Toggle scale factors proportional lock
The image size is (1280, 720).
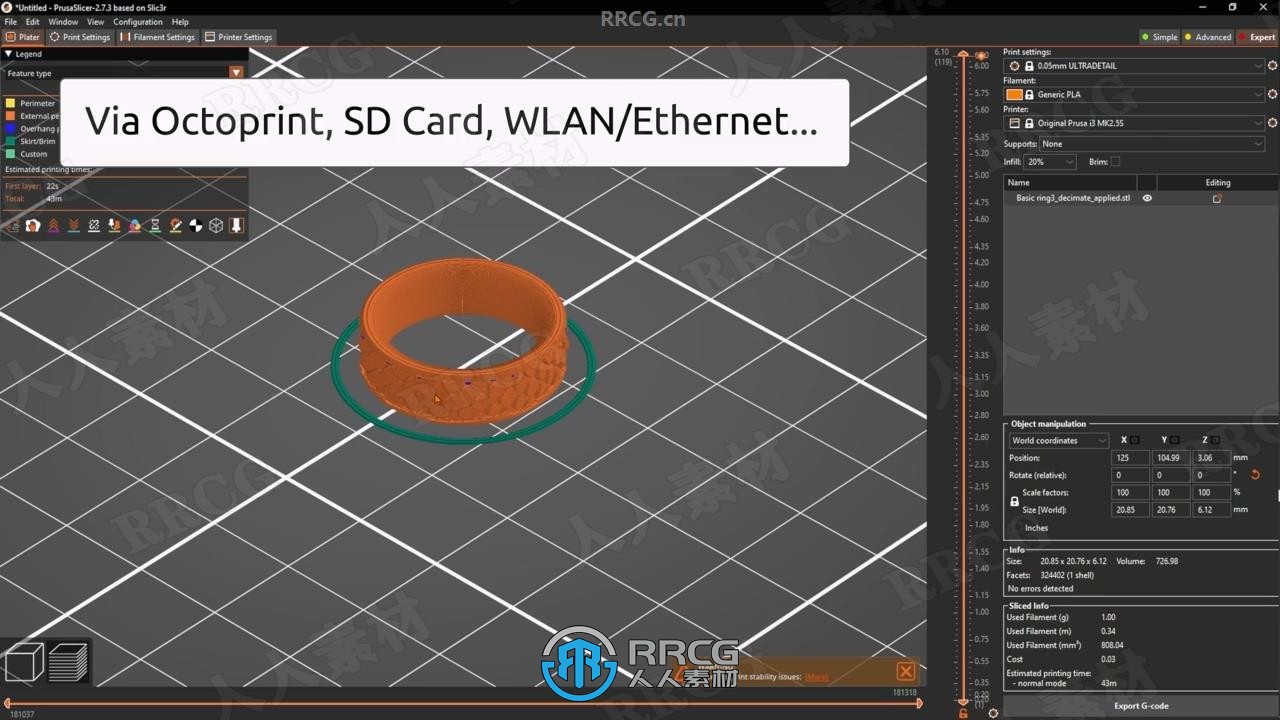(1014, 501)
